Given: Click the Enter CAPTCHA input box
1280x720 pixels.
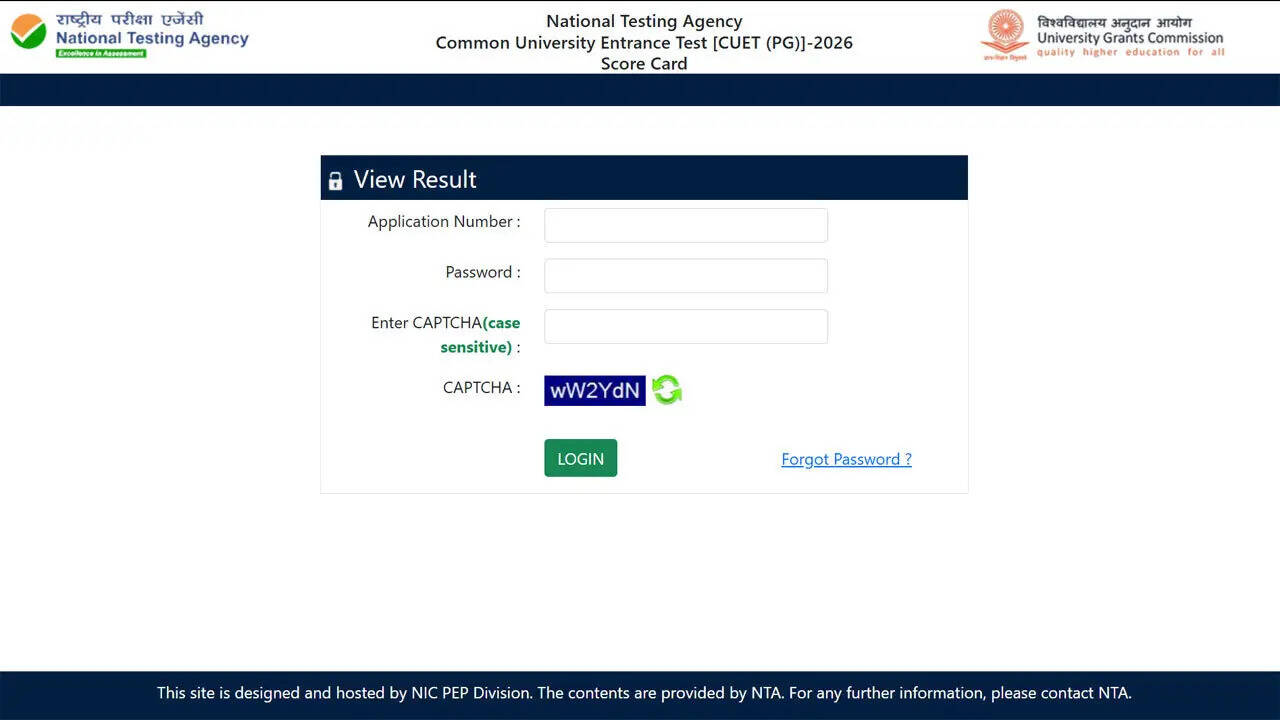Looking at the screenshot, I should click(x=685, y=326).
